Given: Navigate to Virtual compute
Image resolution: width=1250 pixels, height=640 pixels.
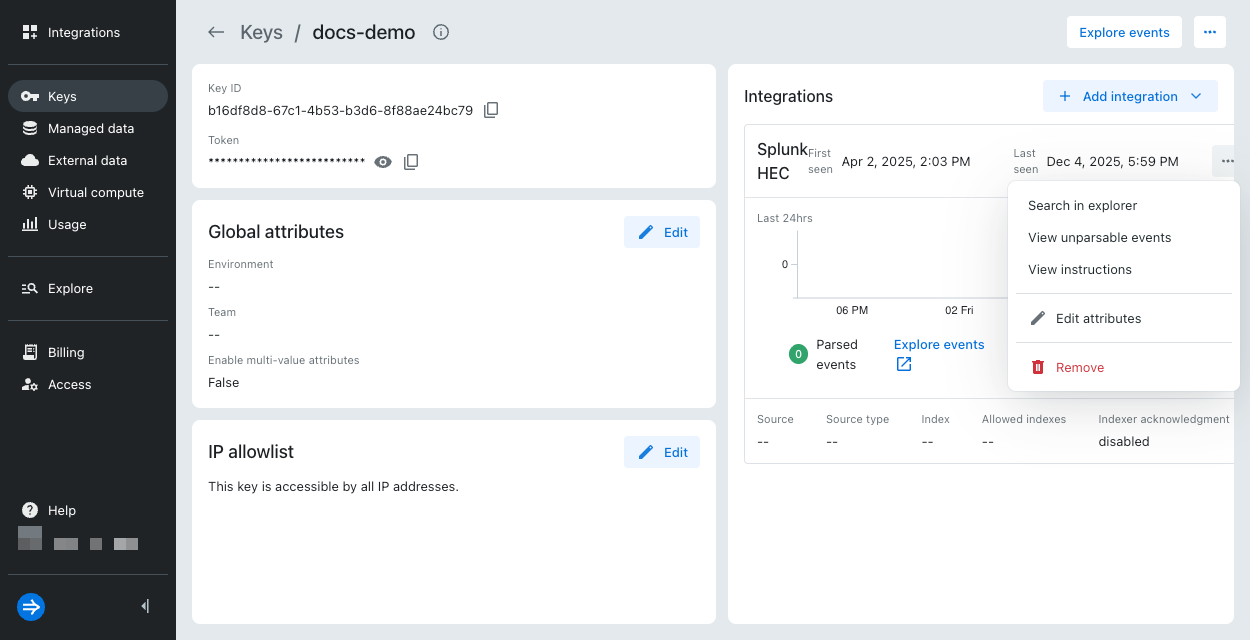Looking at the screenshot, I should [x=88, y=192].
